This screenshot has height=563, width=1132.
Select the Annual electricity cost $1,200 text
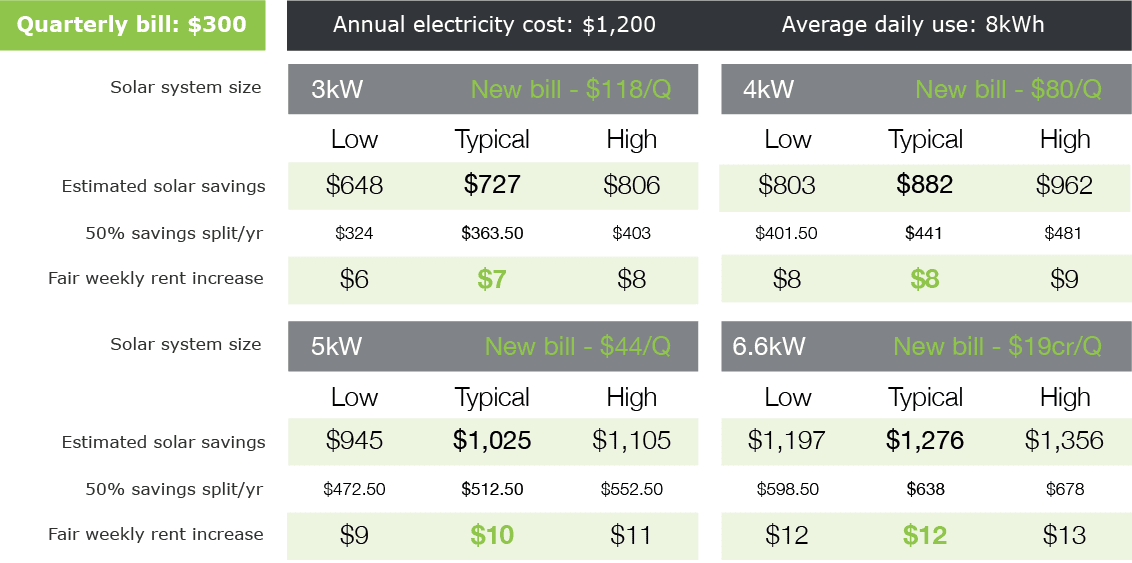point(494,25)
